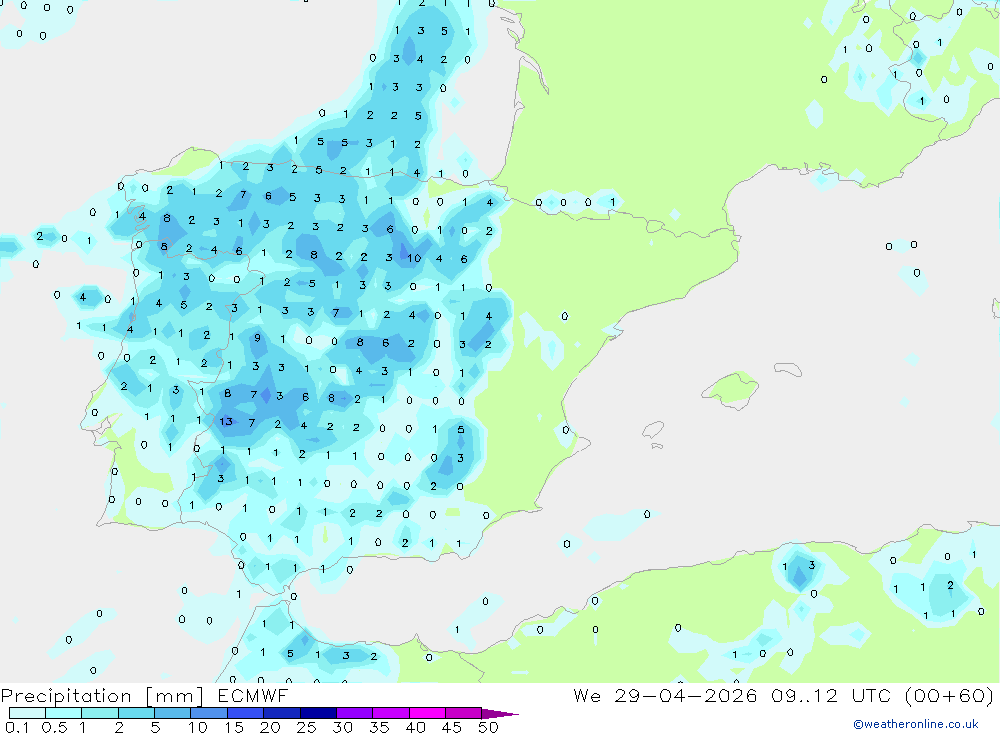The width and height of the screenshot is (1000, 733).
Task: Click the '30' legend scale label
Action: coord(342,727)
